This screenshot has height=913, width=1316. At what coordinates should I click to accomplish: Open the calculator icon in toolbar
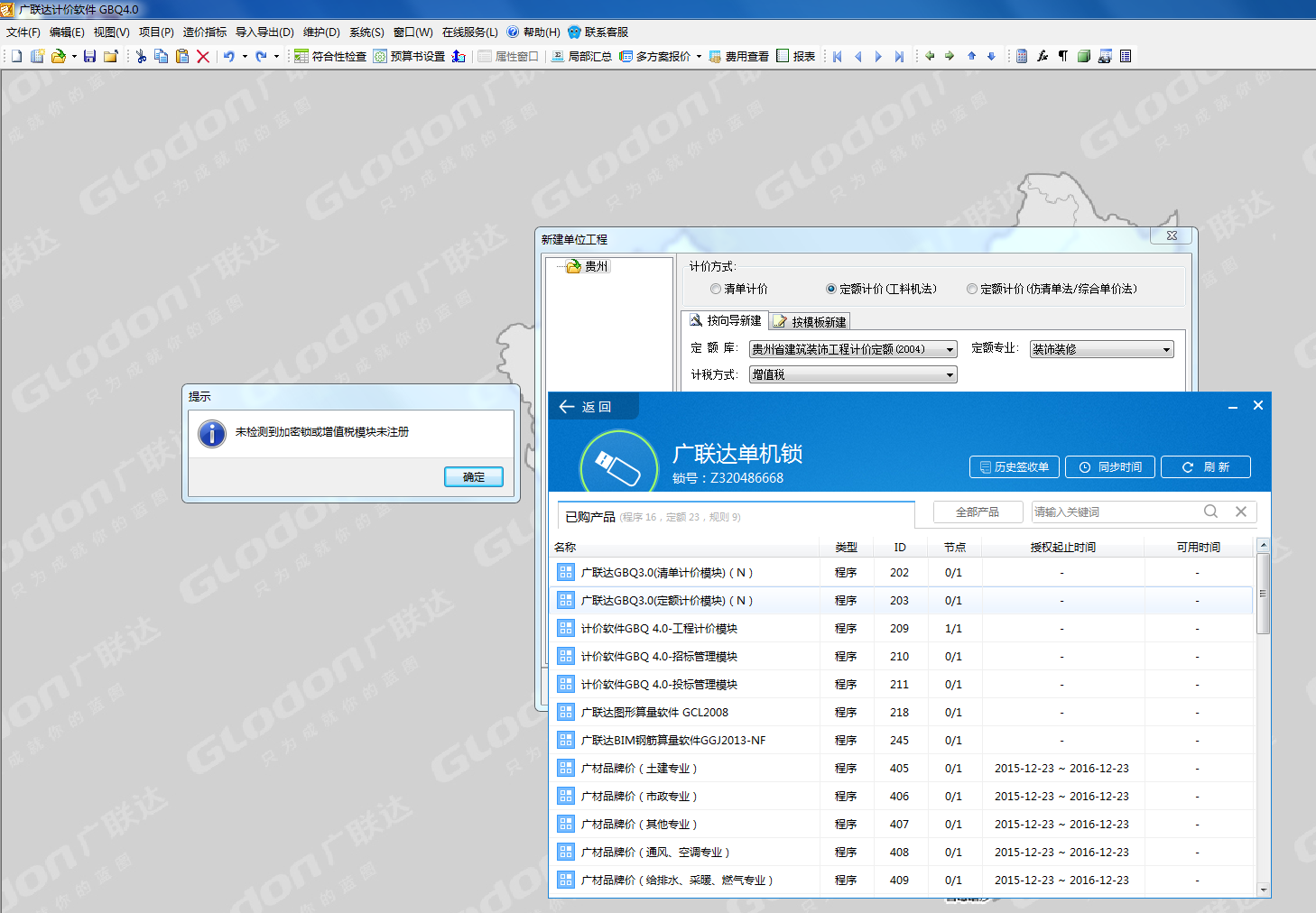(x=1022, y=56)
